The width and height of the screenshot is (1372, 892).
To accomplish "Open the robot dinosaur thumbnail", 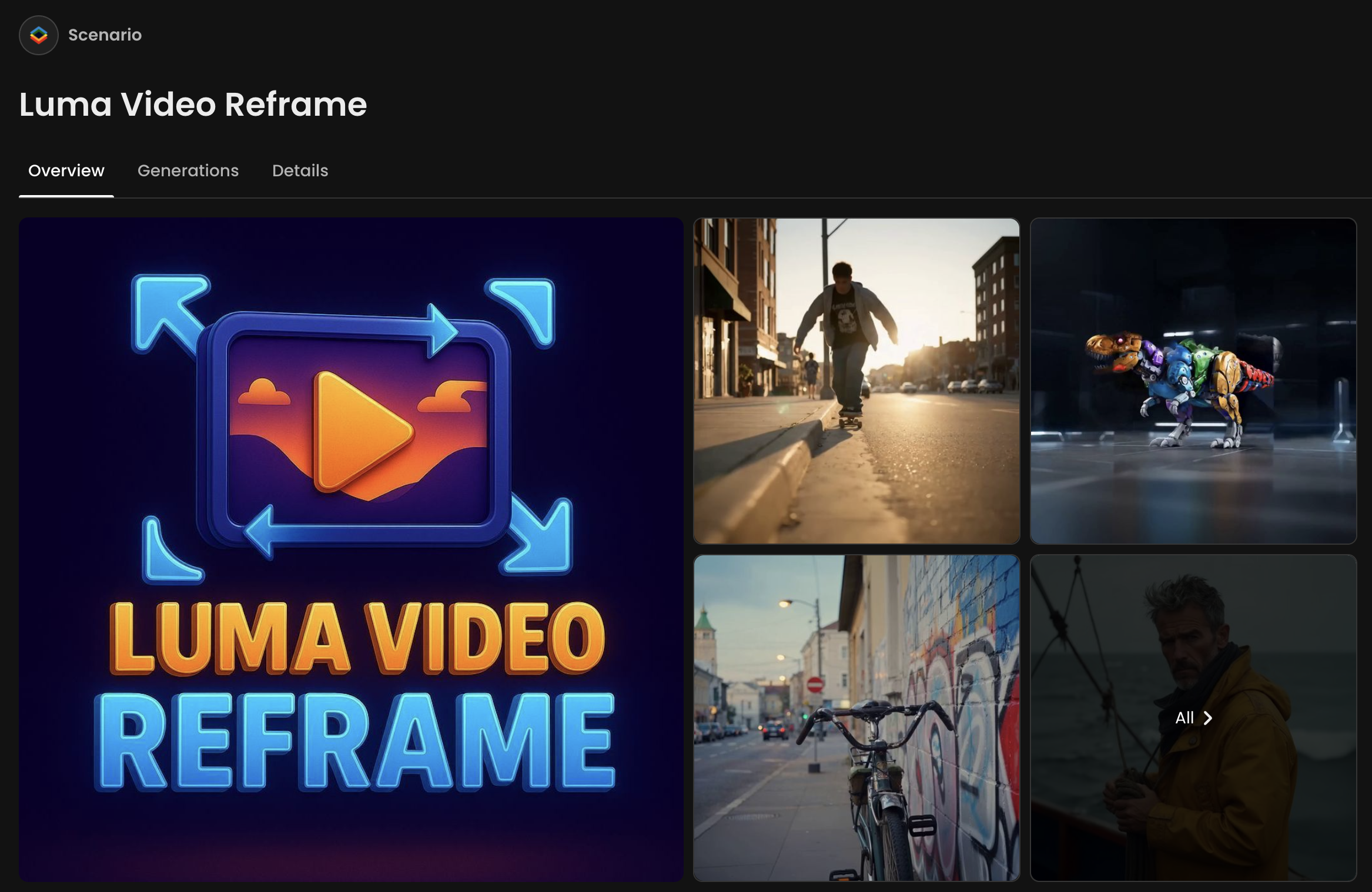I will [x=1193, y=381].
